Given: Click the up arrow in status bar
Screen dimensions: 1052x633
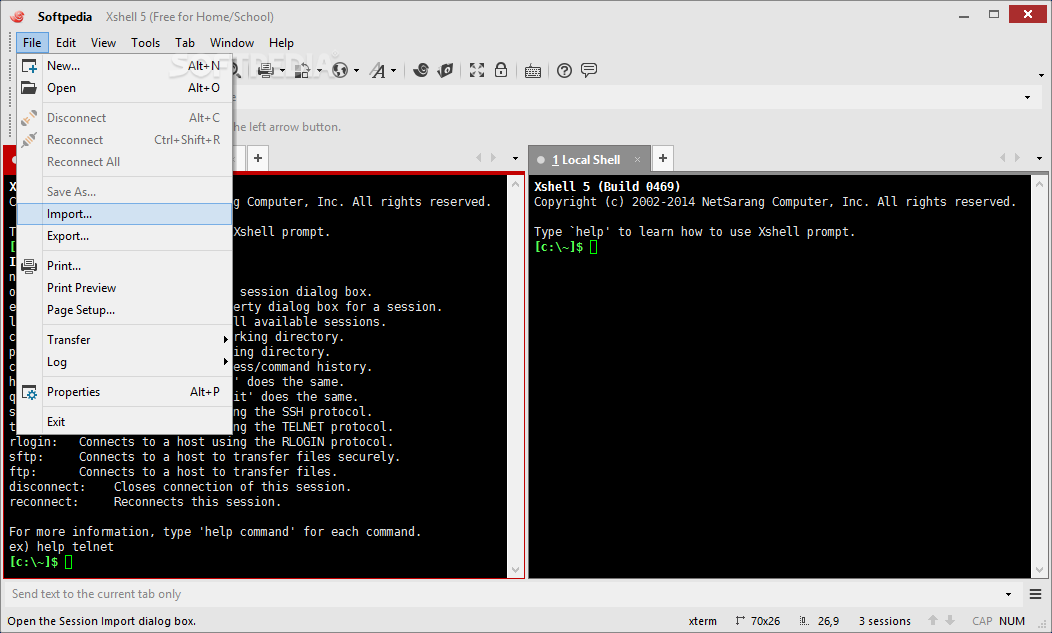Looking at the screenshot, I should [933, 621].
